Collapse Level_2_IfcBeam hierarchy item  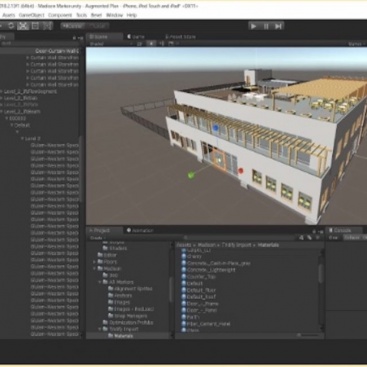click(x=2, y=112)
